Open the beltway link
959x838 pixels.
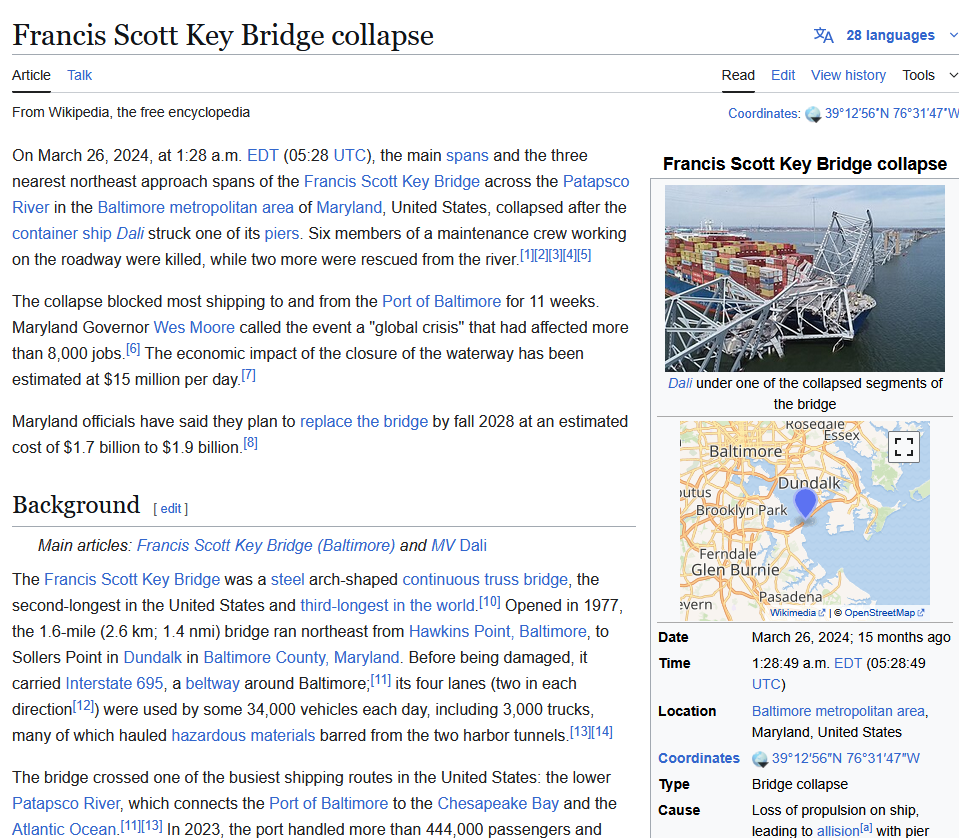(x=213, y=683)
